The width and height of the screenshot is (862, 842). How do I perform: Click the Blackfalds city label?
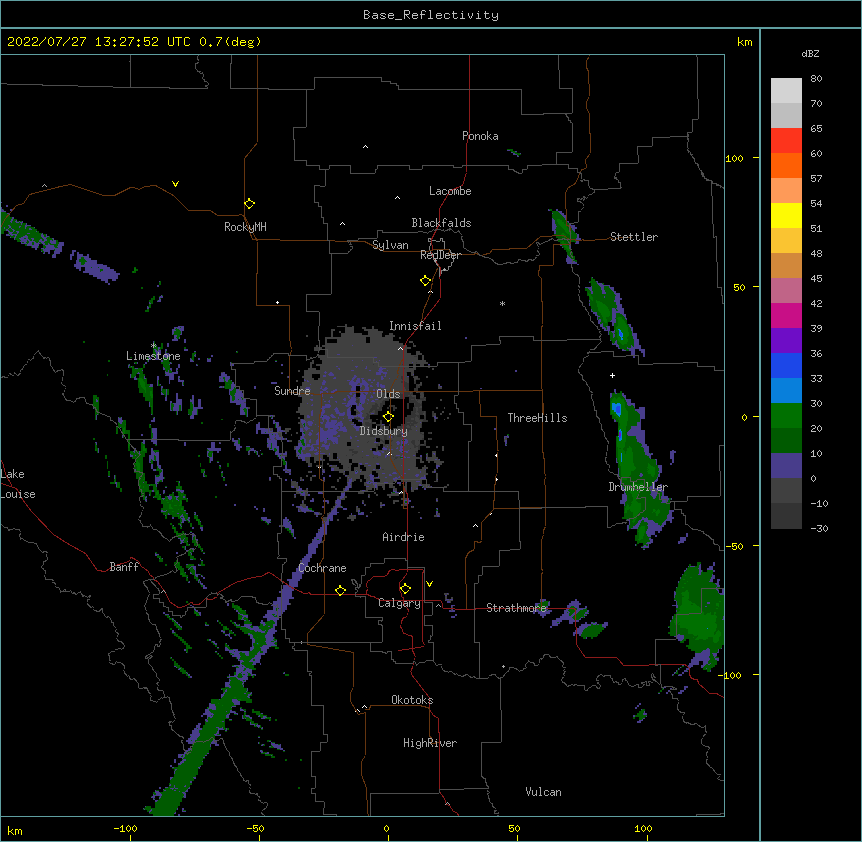[441, 223]
